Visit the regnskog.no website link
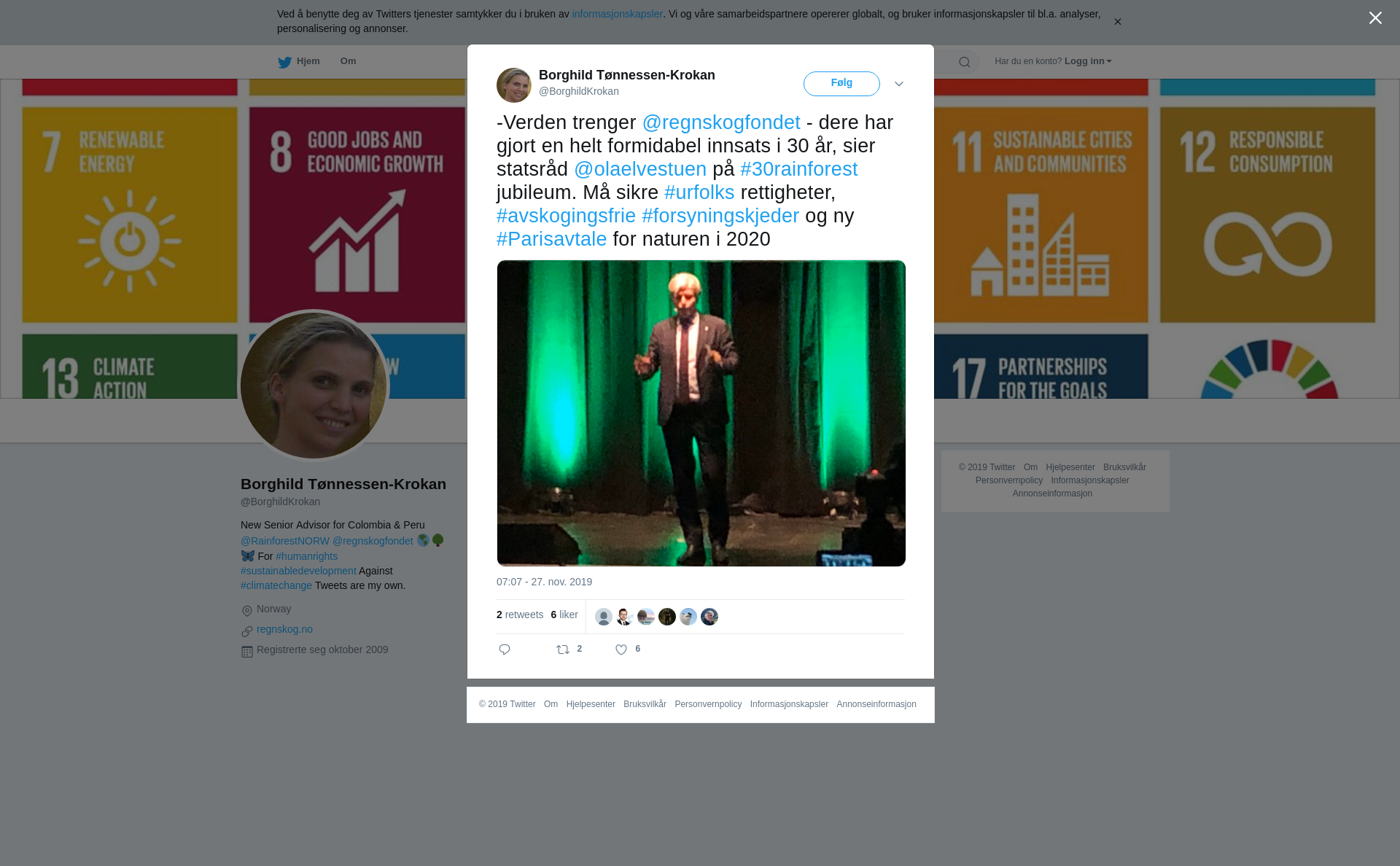Image resolution: width=1400 pixels, height=866 pixels. [x=284, y=629]
